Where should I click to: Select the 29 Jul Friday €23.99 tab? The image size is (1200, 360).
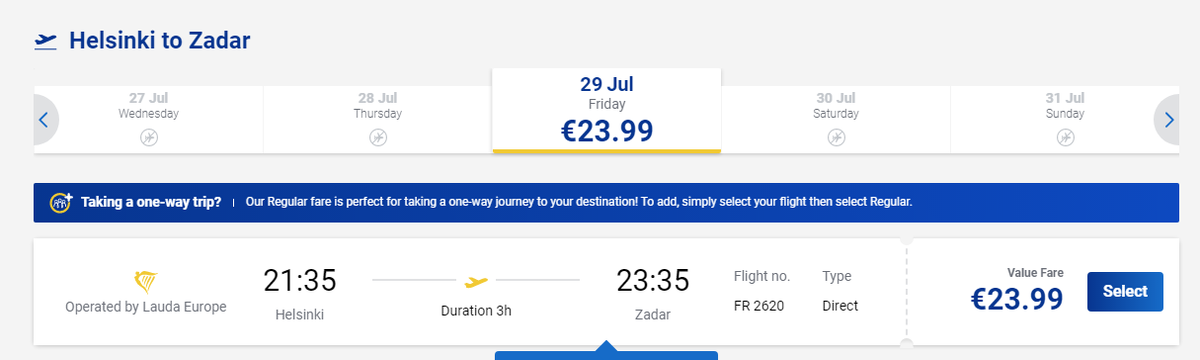click(x=606, y=111)
